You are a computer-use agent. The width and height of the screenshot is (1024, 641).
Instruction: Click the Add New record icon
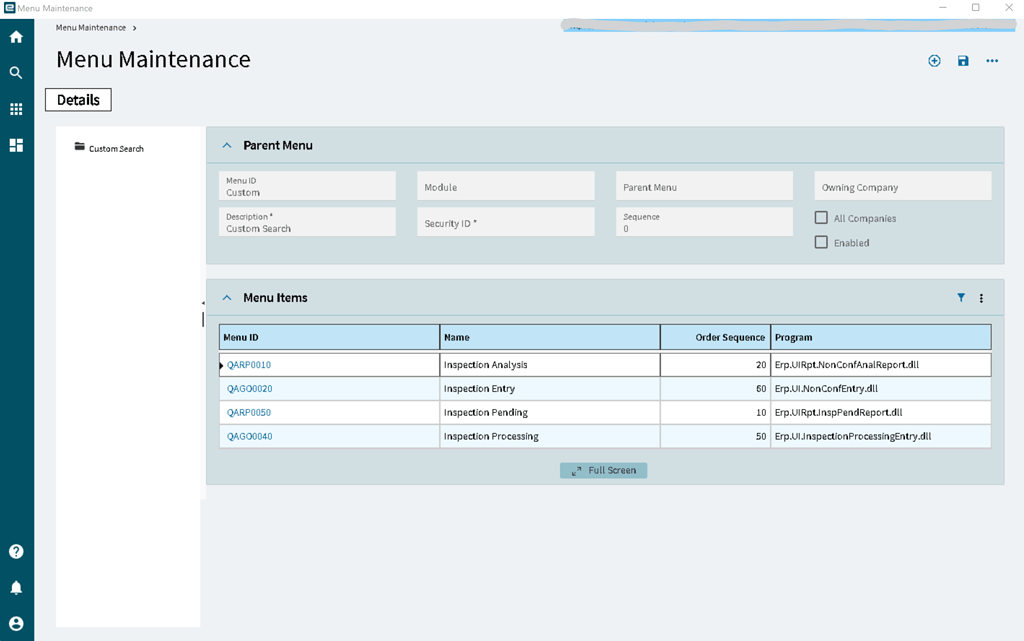934,60
